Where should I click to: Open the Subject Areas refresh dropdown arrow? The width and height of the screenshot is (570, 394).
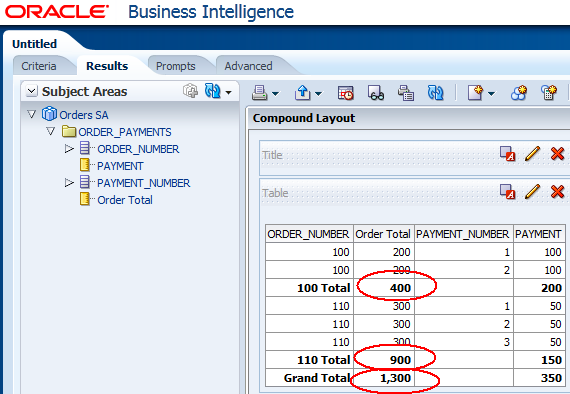tap(228, 92)
